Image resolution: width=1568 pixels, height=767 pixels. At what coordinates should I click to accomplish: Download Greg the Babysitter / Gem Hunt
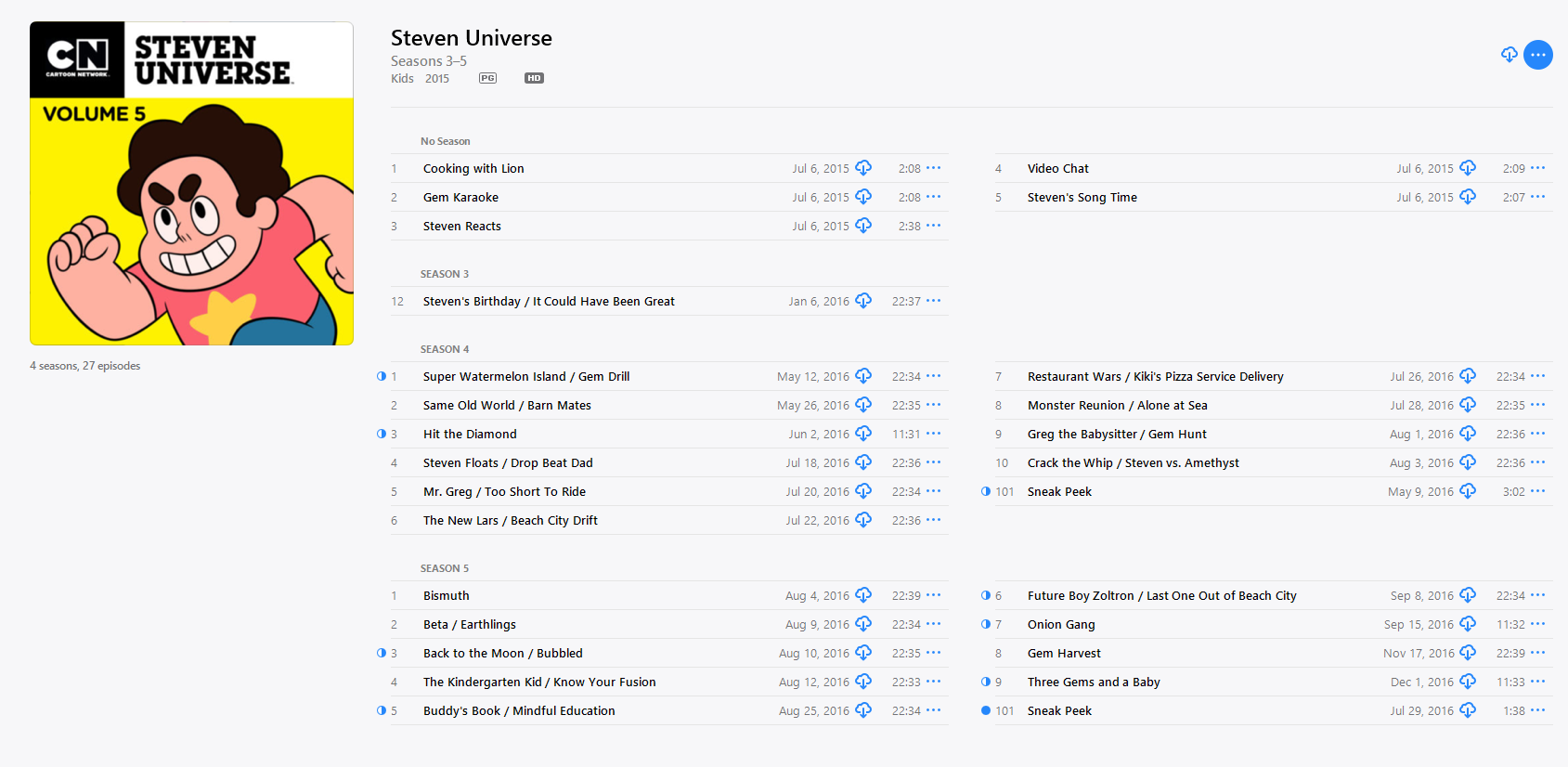click(x=1468, y=434)
